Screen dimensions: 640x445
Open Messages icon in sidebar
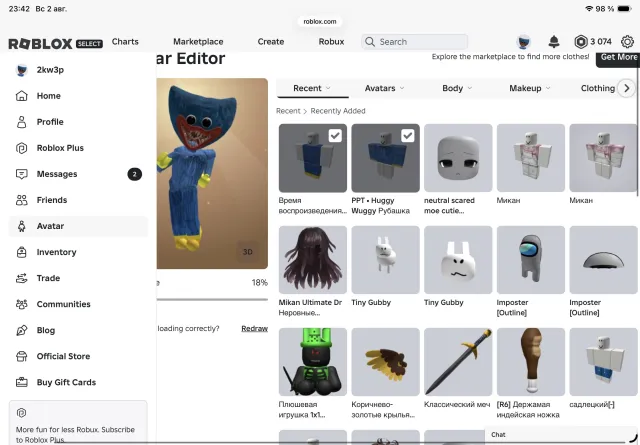tap(22, 174)
